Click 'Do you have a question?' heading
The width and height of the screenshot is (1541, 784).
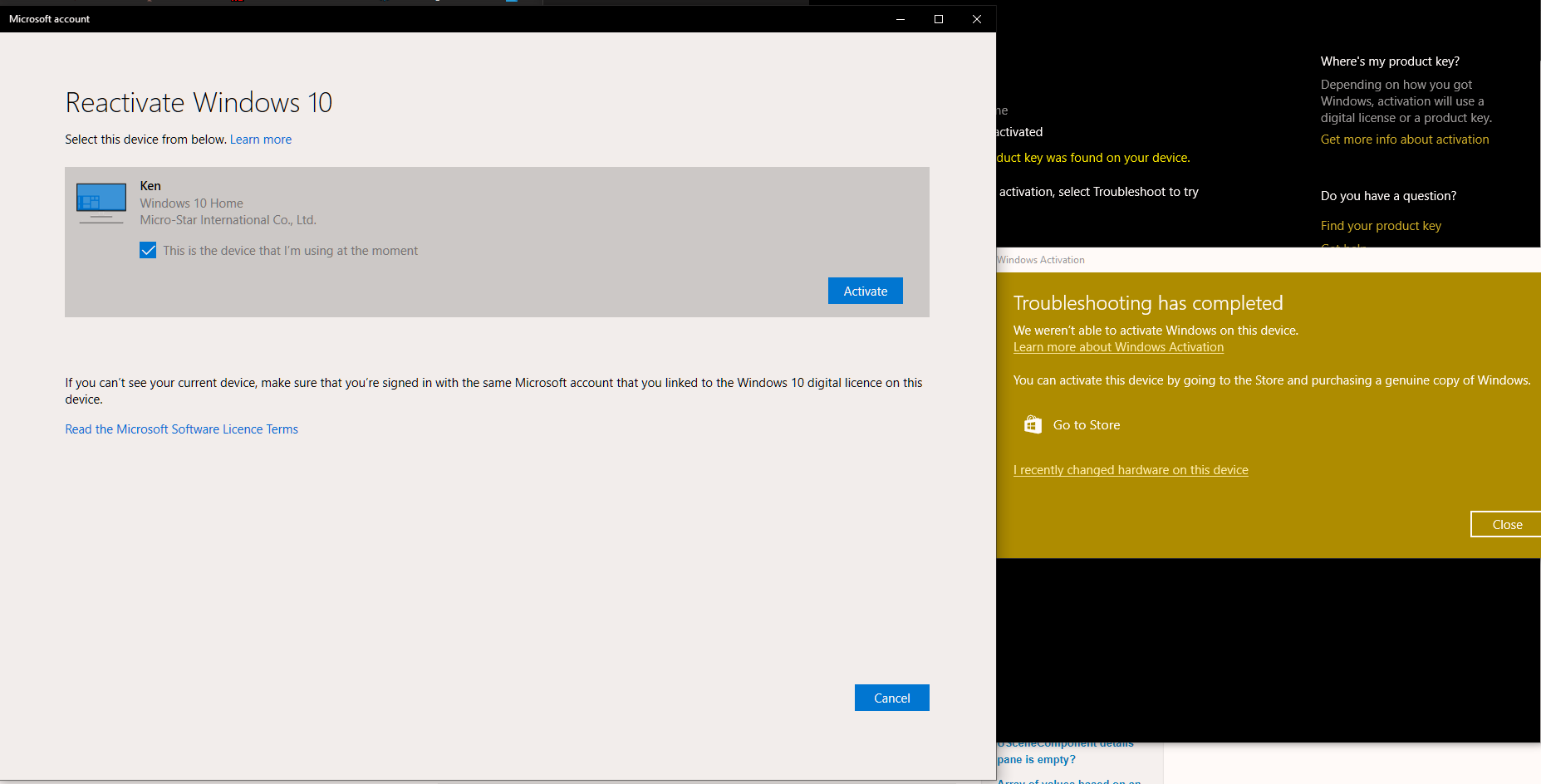coord(1388,196)
